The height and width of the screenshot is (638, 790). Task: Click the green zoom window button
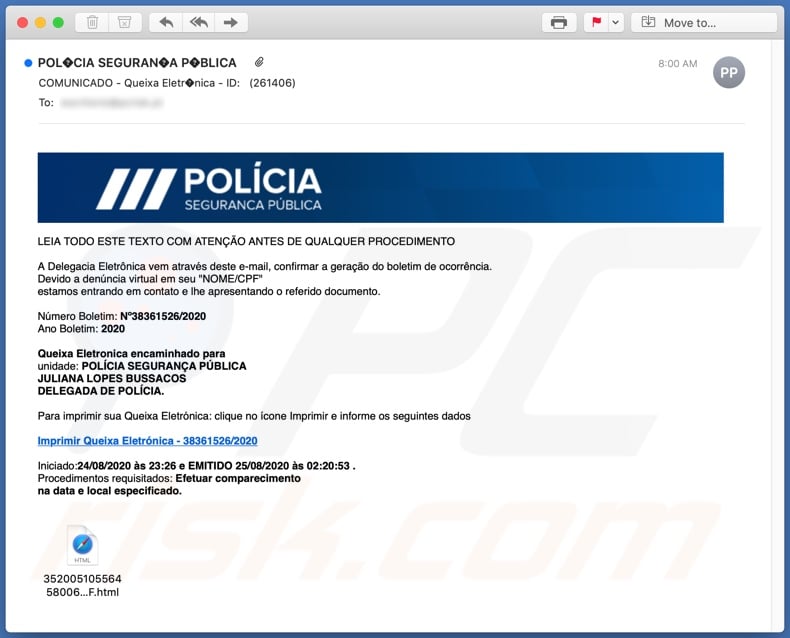[58, 23]
